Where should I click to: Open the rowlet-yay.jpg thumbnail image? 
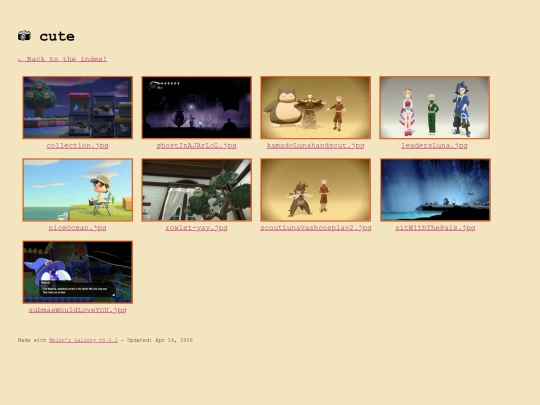(x=196, y=190)
